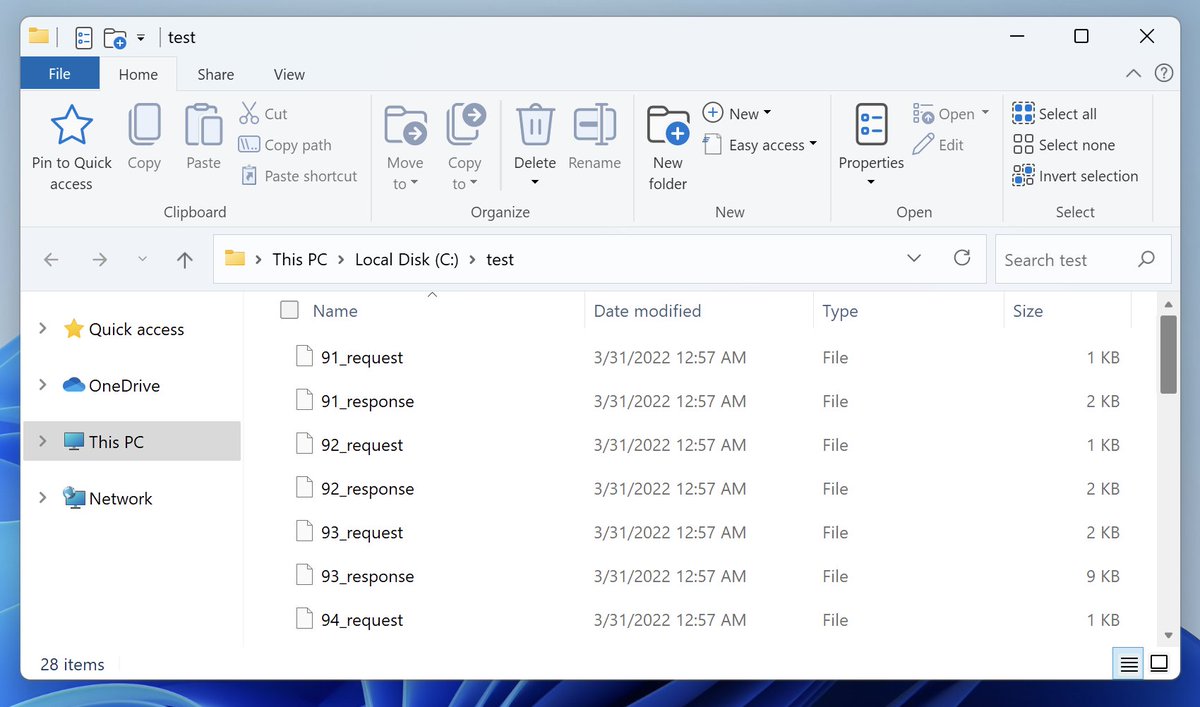Create a New folder from the ribbon
Screen dimensions: 1200x707
click(667, 147)
